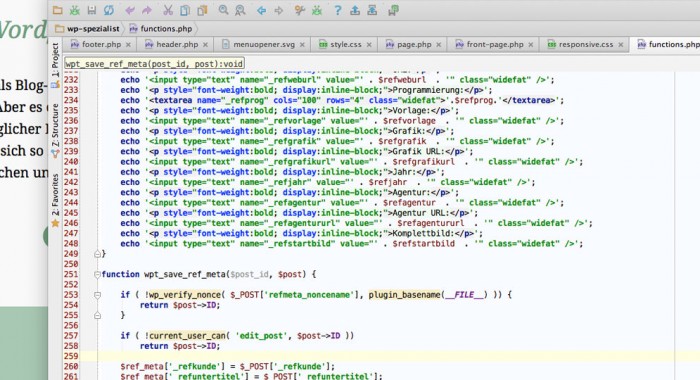700x380 pixels.
Task: Click 'edit_post' string on line 257
Action: 262,336
